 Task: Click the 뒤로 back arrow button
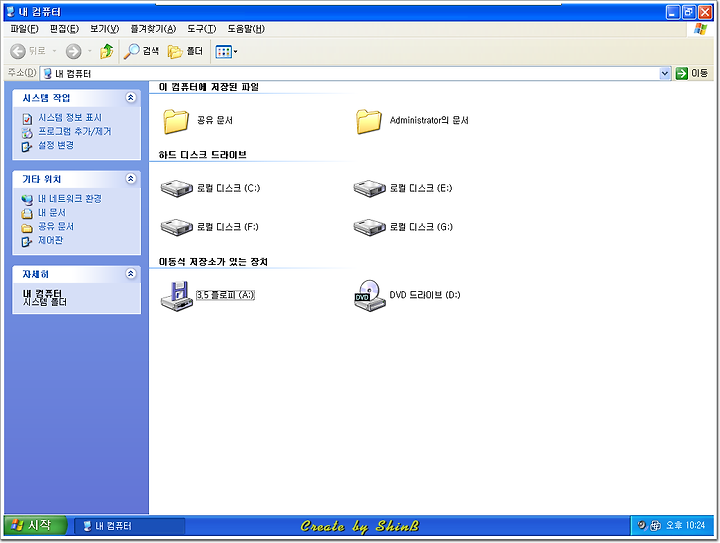point(18,51)
